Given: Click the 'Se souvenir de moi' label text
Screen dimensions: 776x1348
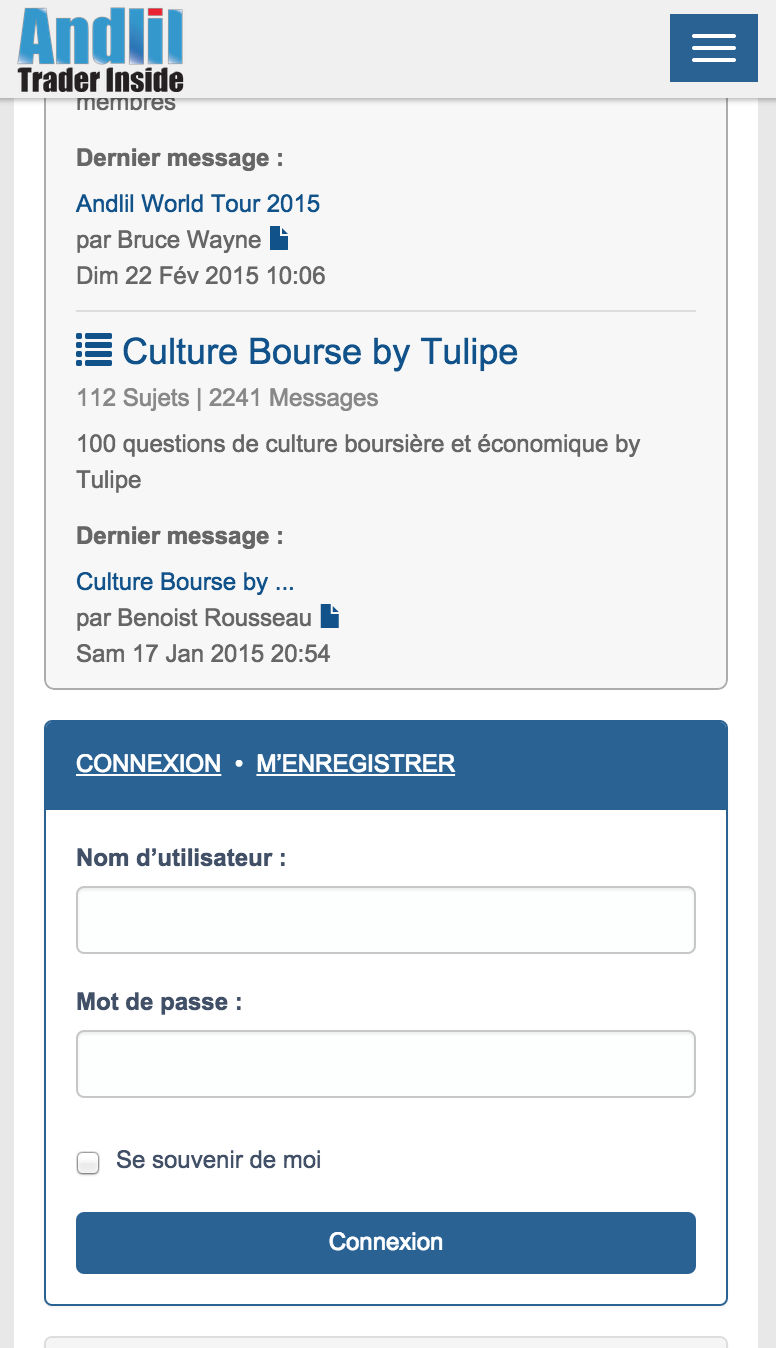Looking at the screenshot, I should click(x=218, y=1160).
